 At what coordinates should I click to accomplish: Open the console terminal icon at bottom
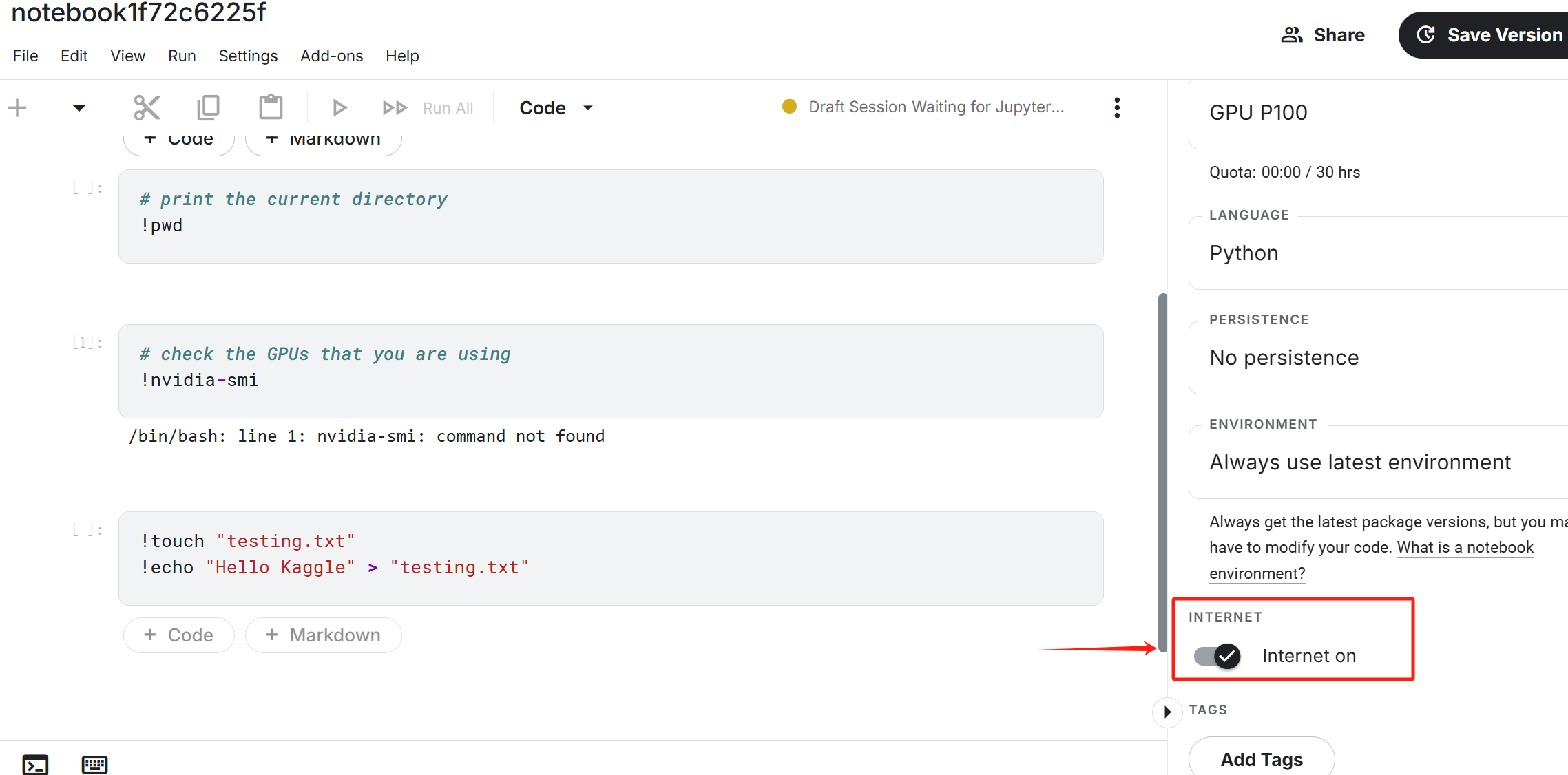[x=35, y=764]
